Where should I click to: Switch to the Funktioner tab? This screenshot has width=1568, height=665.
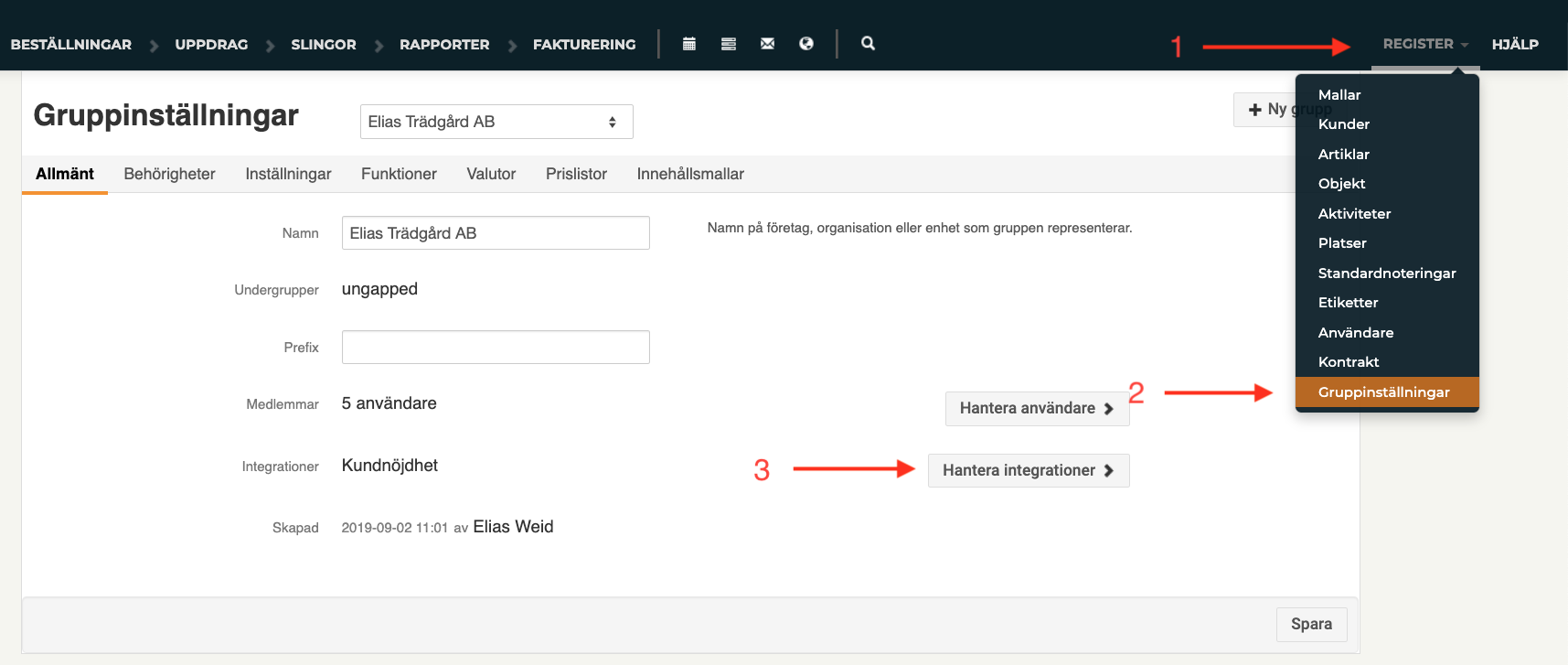click(399, 174)
